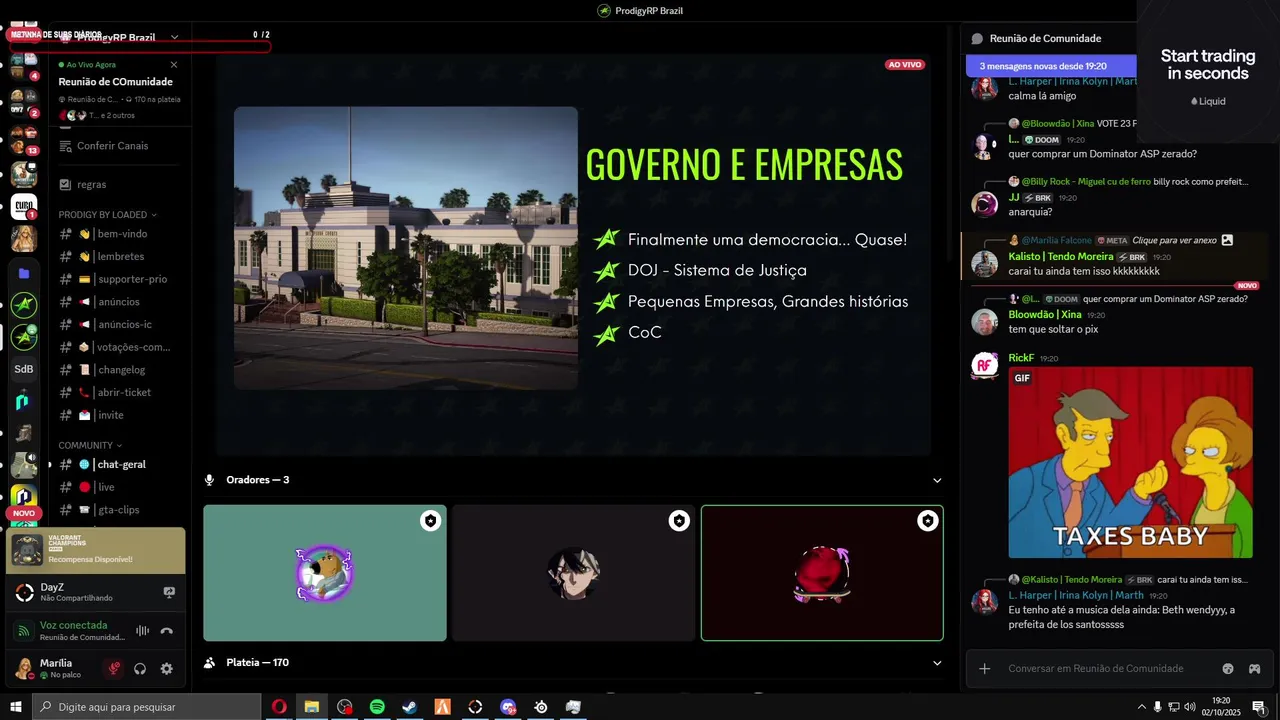Open SdB server icon

(24, 369)
